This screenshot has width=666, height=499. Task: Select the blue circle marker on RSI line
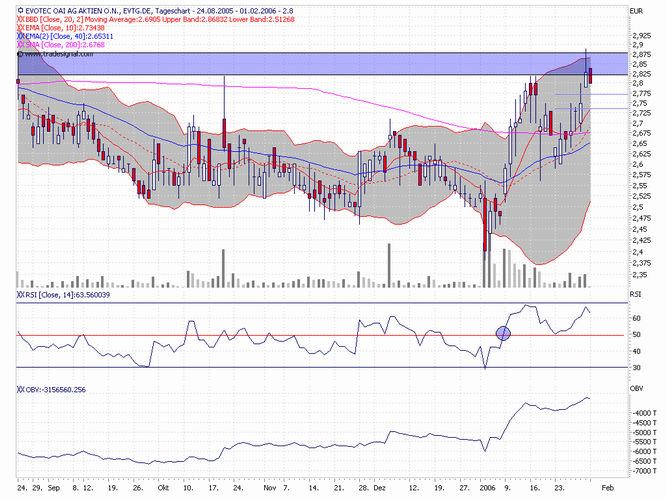[x=504, y=333]
